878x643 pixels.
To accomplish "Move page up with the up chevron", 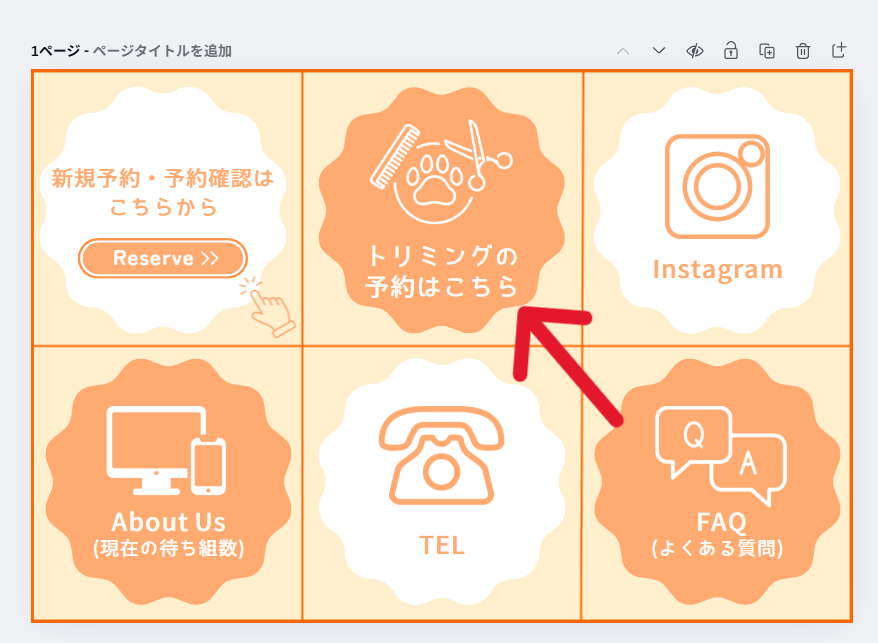I will 623,51.
